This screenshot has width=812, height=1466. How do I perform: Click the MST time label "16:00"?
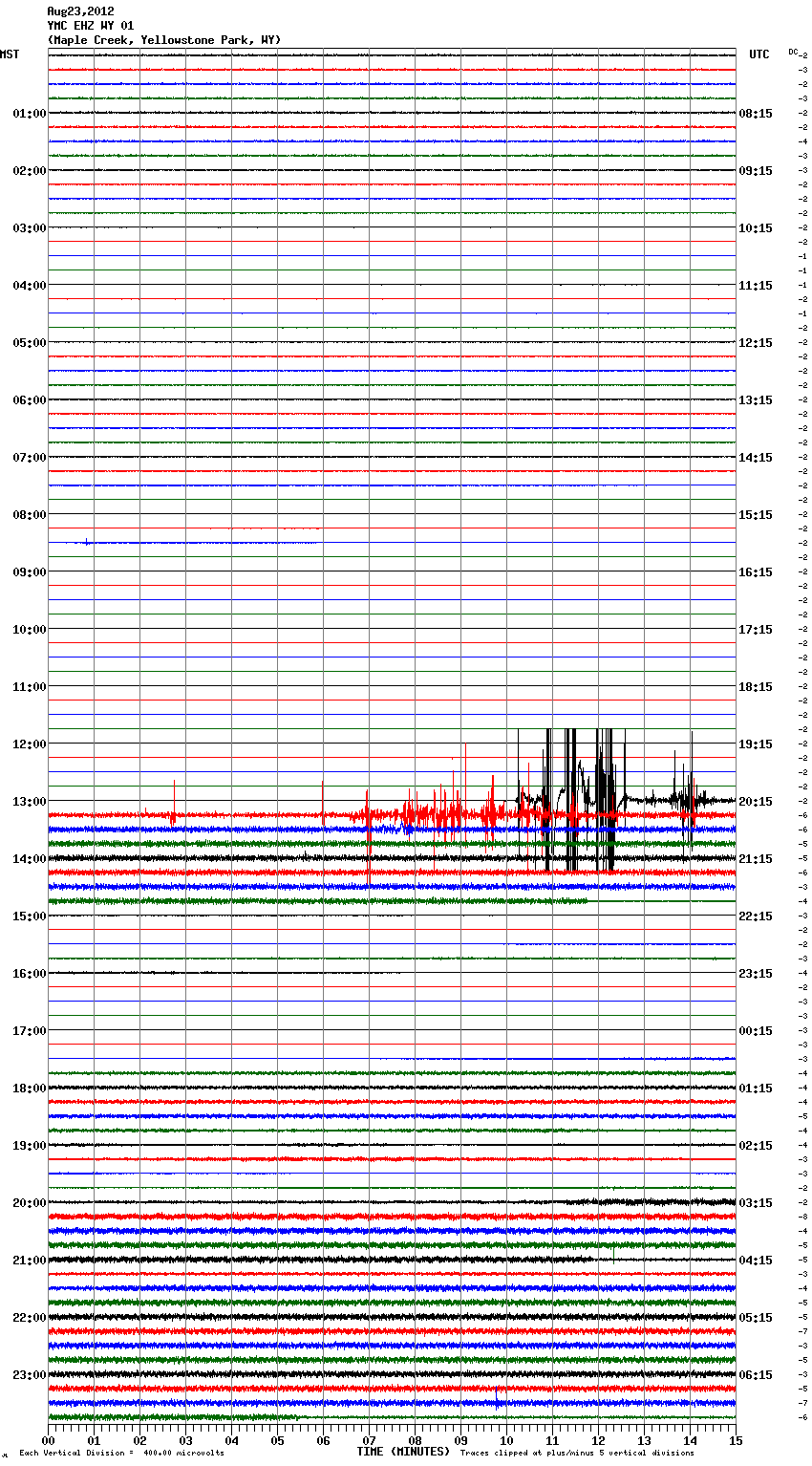coord(29,974)
